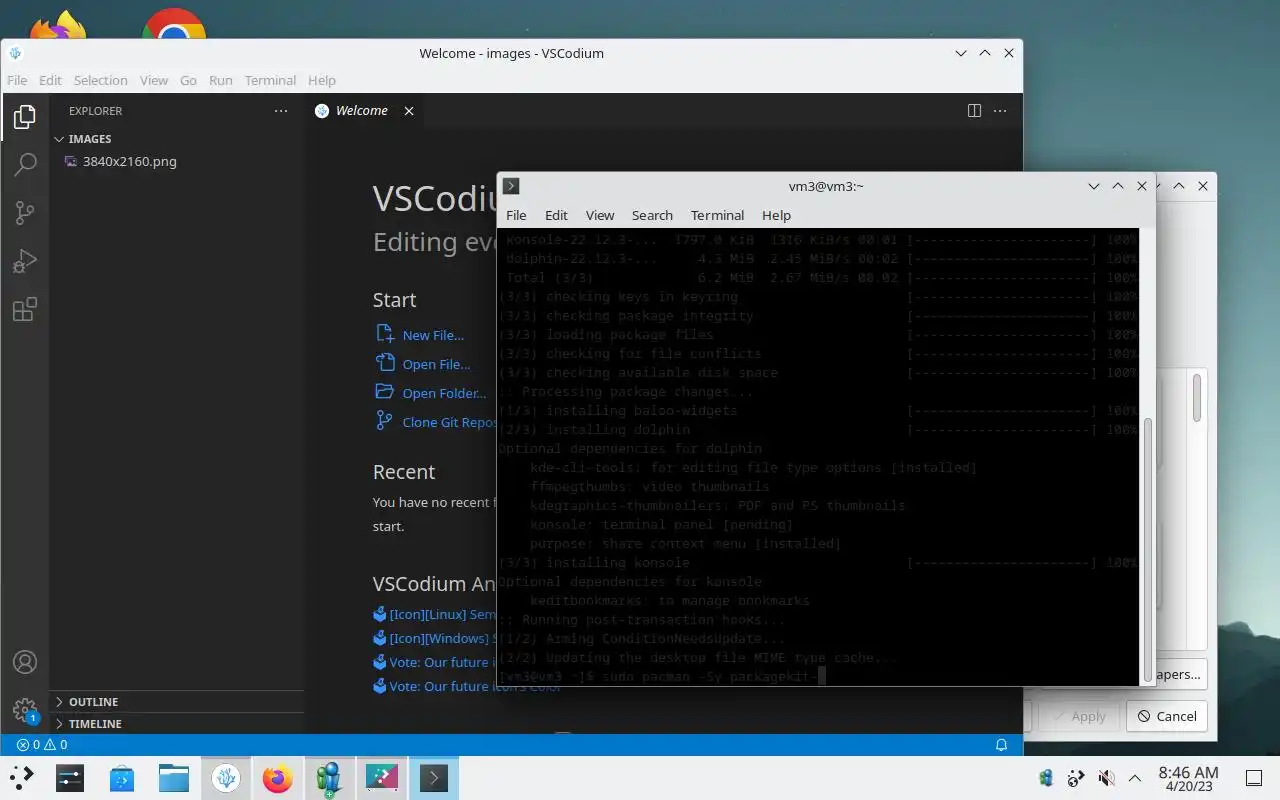The image size is (1280, 800).
Task: Click the Konsole window title icon
Action: click(x=511, y=186)
